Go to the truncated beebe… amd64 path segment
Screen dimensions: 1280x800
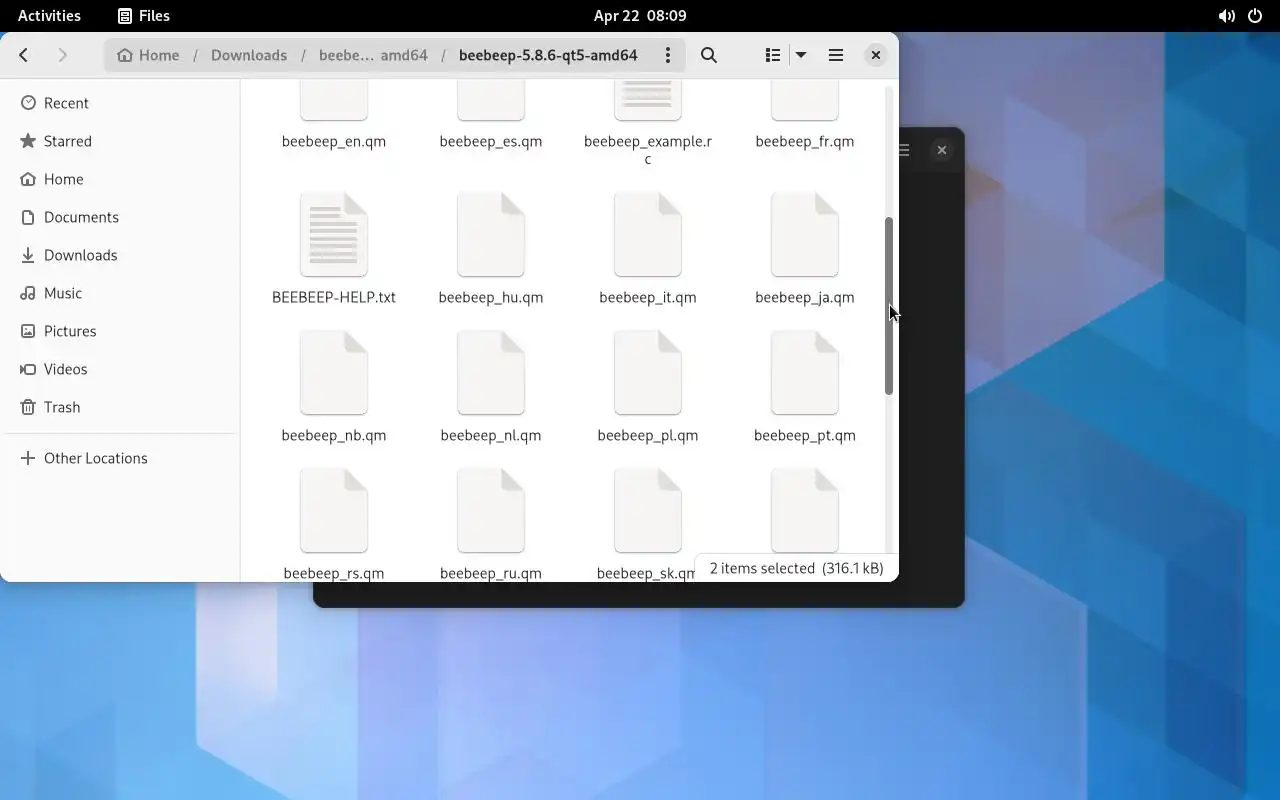[x=373, y=55]
